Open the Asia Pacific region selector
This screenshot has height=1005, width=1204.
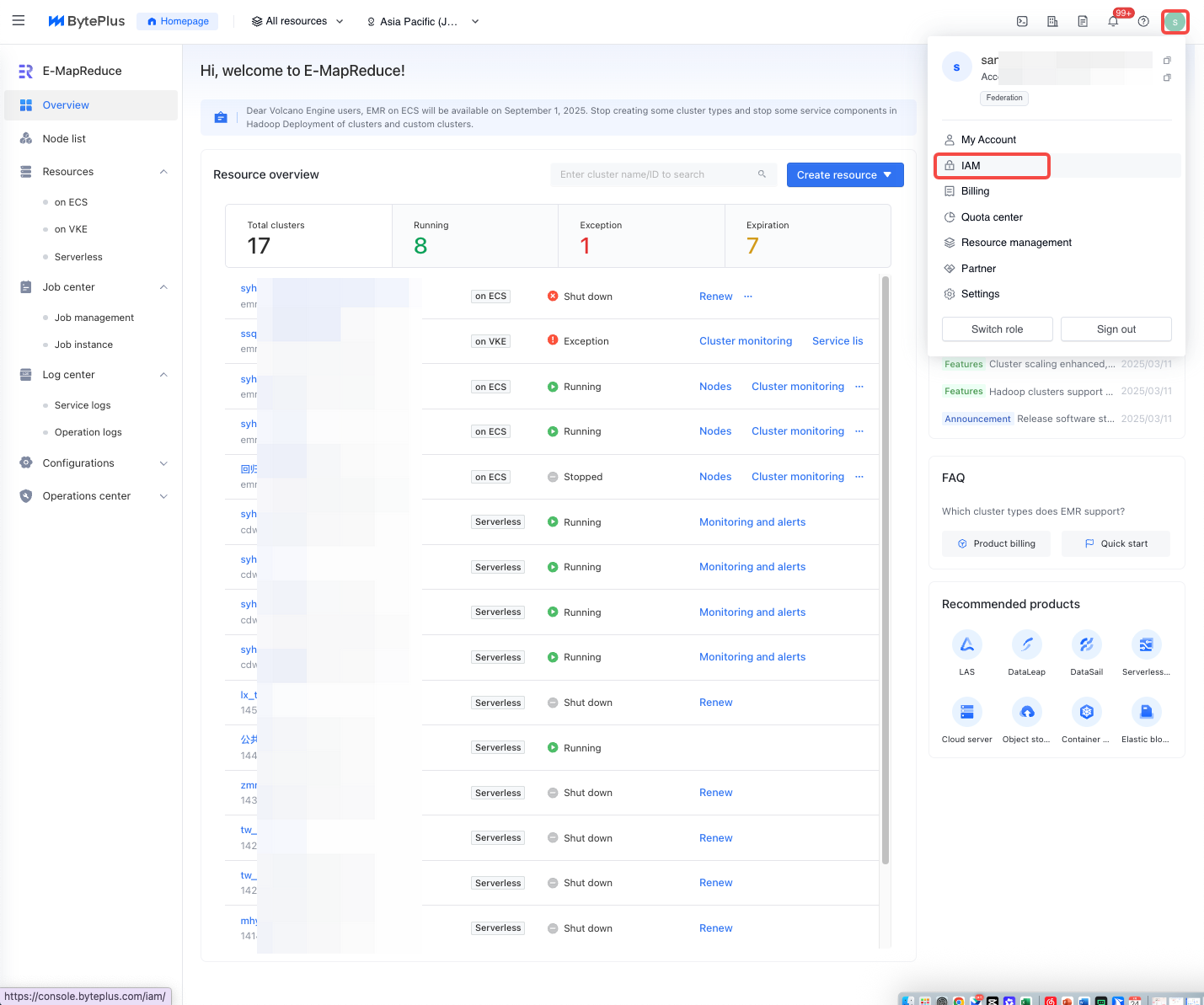pos(422,22)
